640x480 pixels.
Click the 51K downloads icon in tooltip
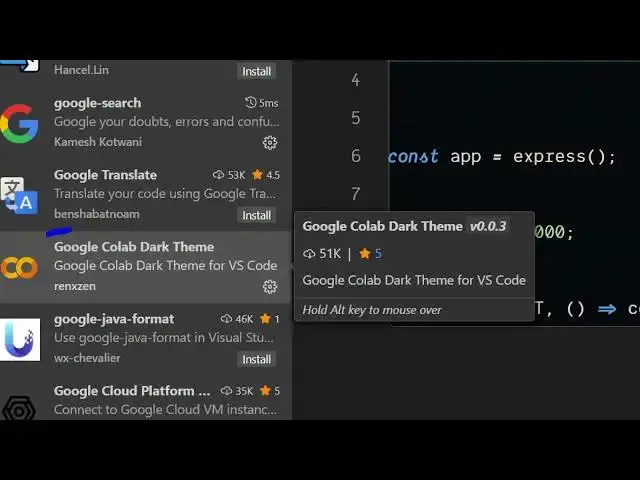(x=309, y=254)
